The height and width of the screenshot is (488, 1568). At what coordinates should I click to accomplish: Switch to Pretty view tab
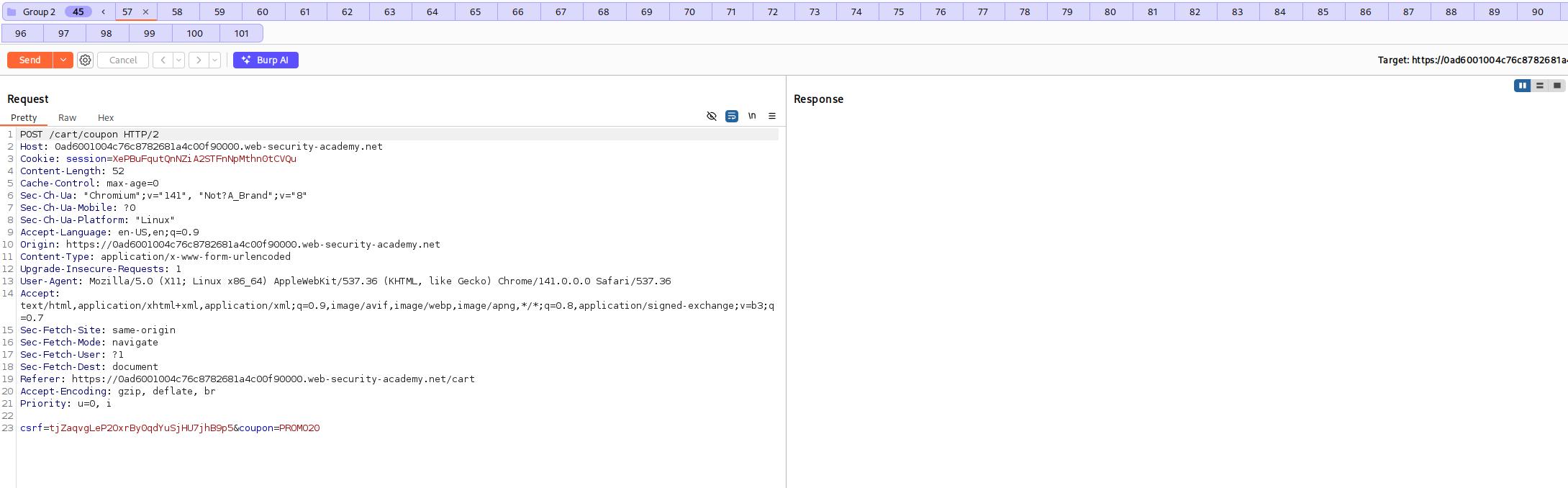pos(24,118)
